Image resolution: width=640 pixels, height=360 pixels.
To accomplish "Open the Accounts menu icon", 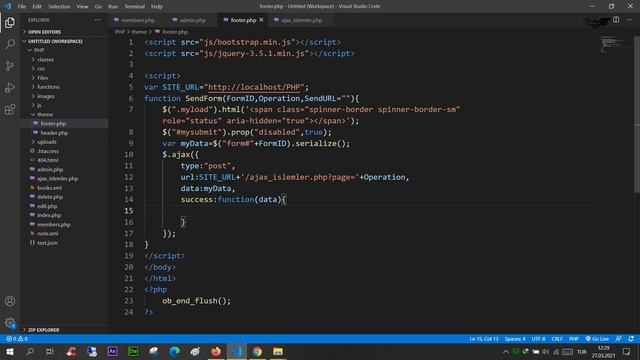I will (x=10, y=301).
